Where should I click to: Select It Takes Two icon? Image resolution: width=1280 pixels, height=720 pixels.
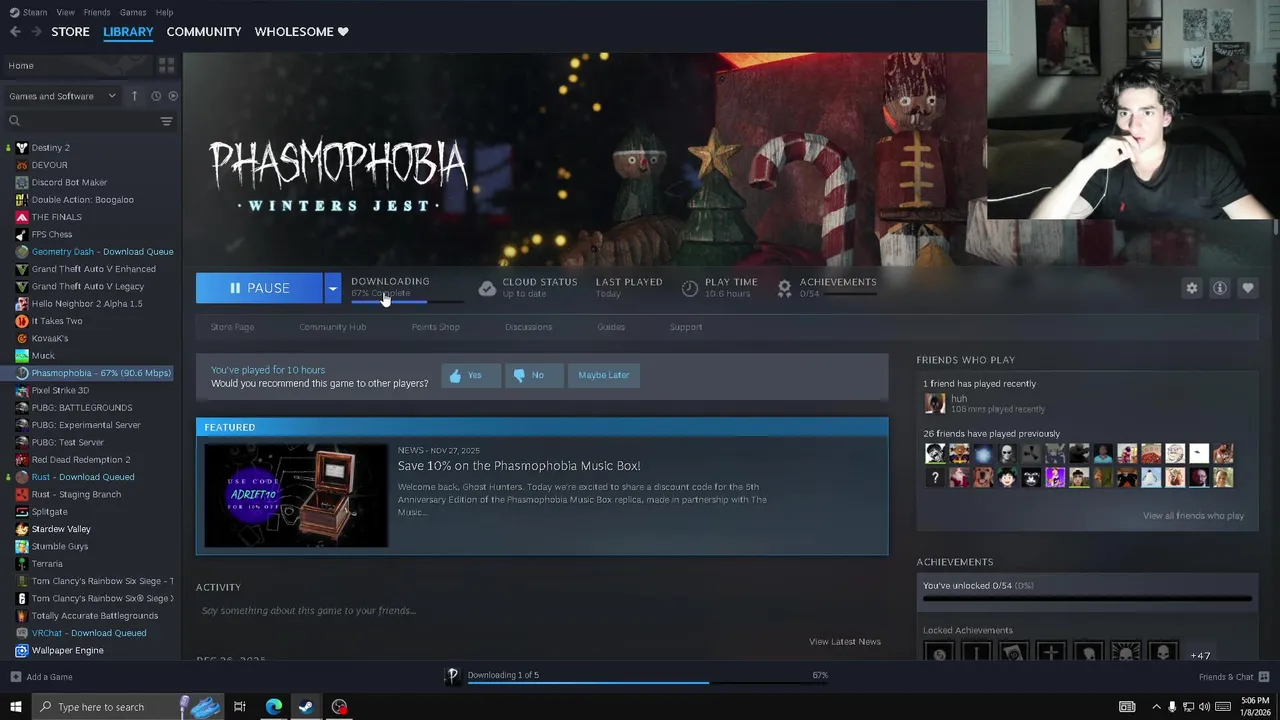coord(22,321)
